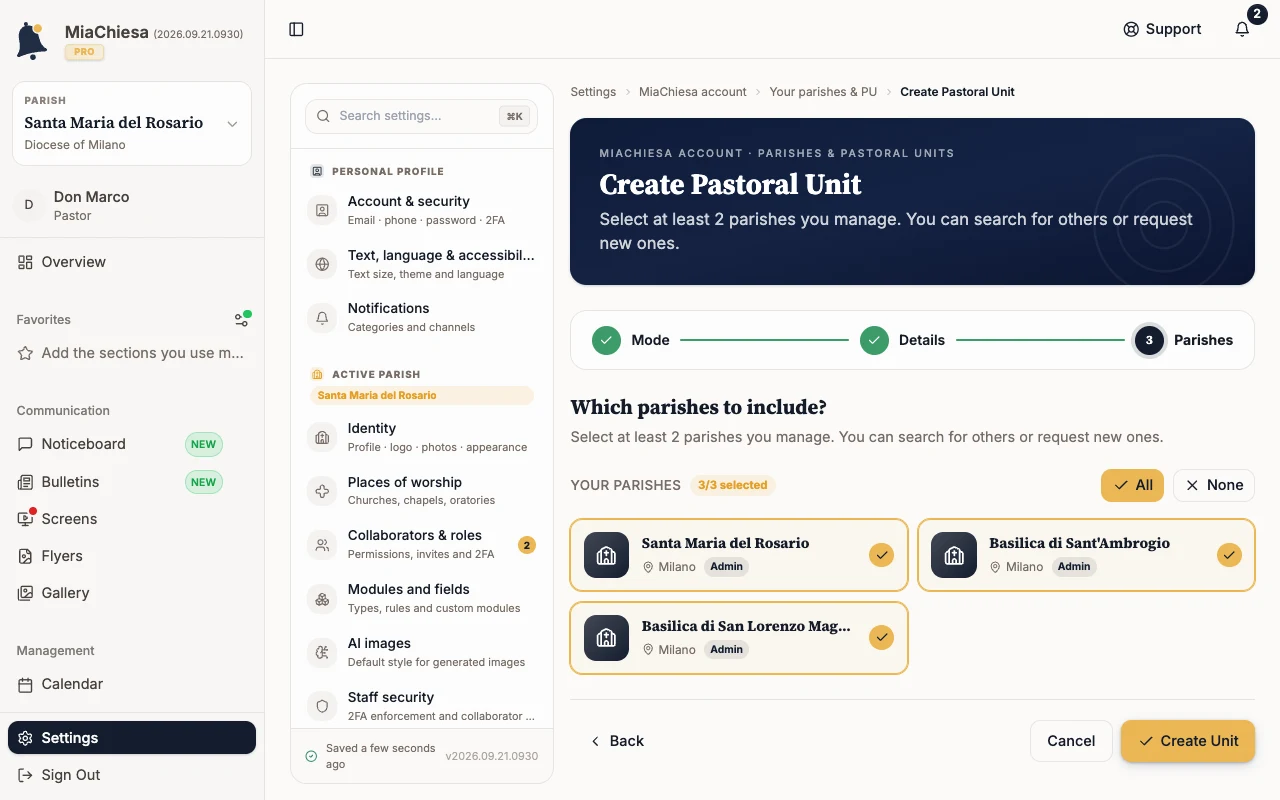1280x800 pixels.
Task: Focus the Search settings field
Action: (x=422, y=116)
